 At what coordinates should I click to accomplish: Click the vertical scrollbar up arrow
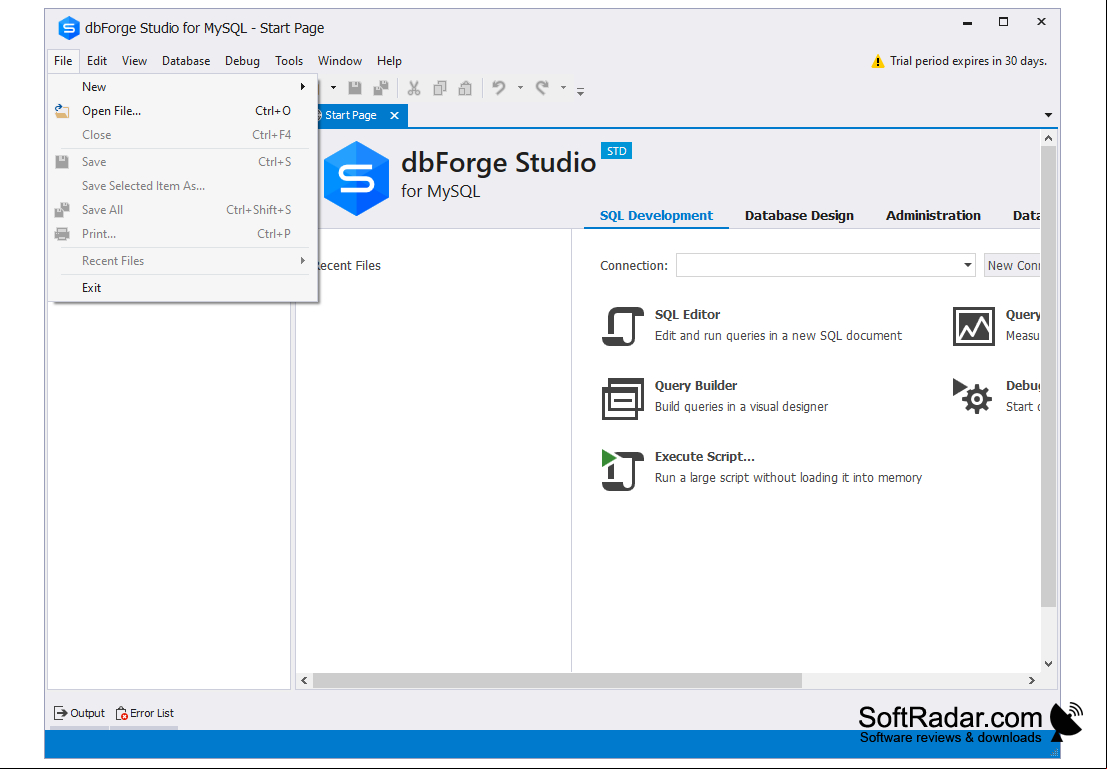[x=1048, y=138]
